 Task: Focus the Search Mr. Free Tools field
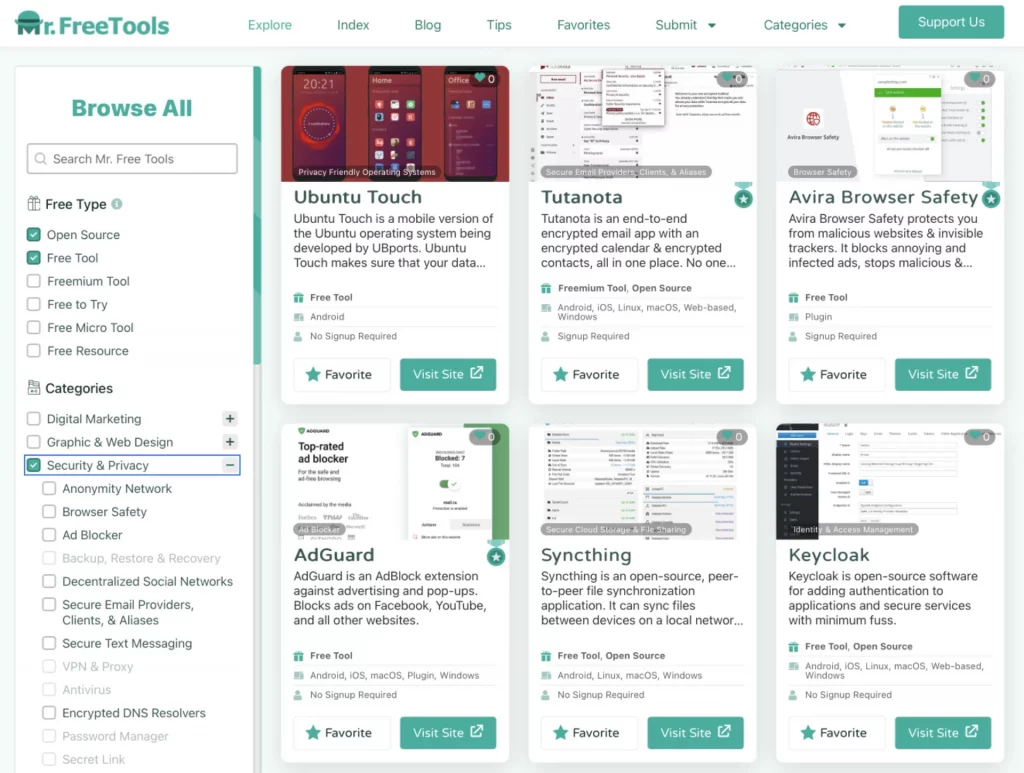pyautogui.click(x=132, y=159)
